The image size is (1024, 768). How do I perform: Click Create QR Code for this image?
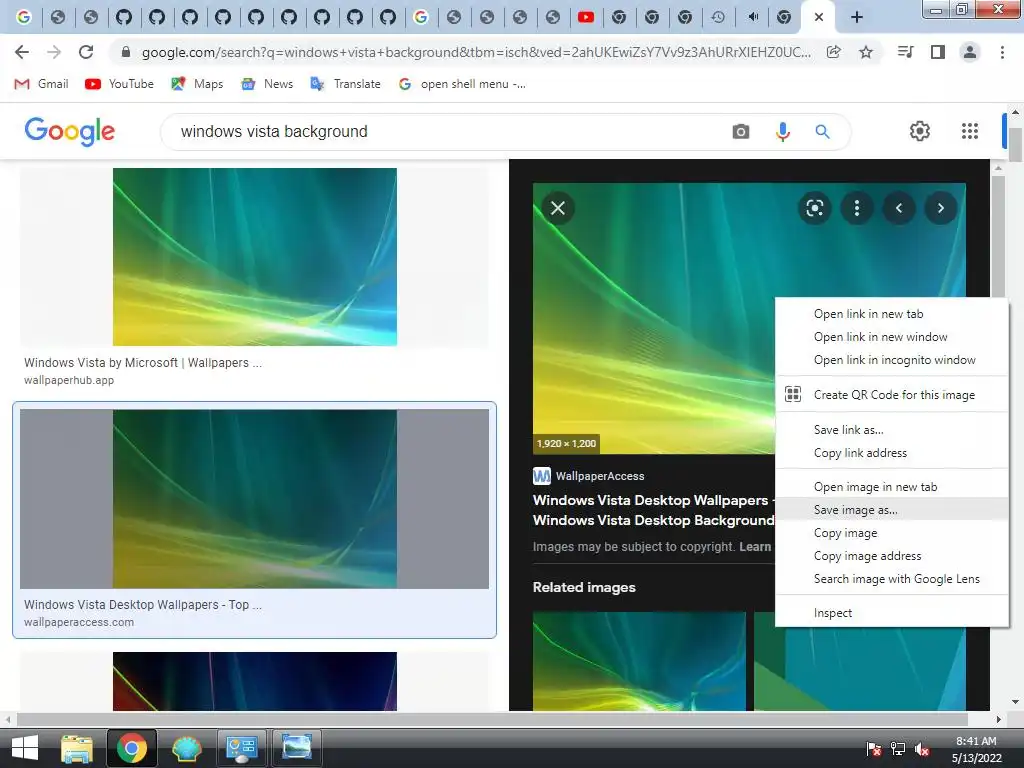[891, 394]
